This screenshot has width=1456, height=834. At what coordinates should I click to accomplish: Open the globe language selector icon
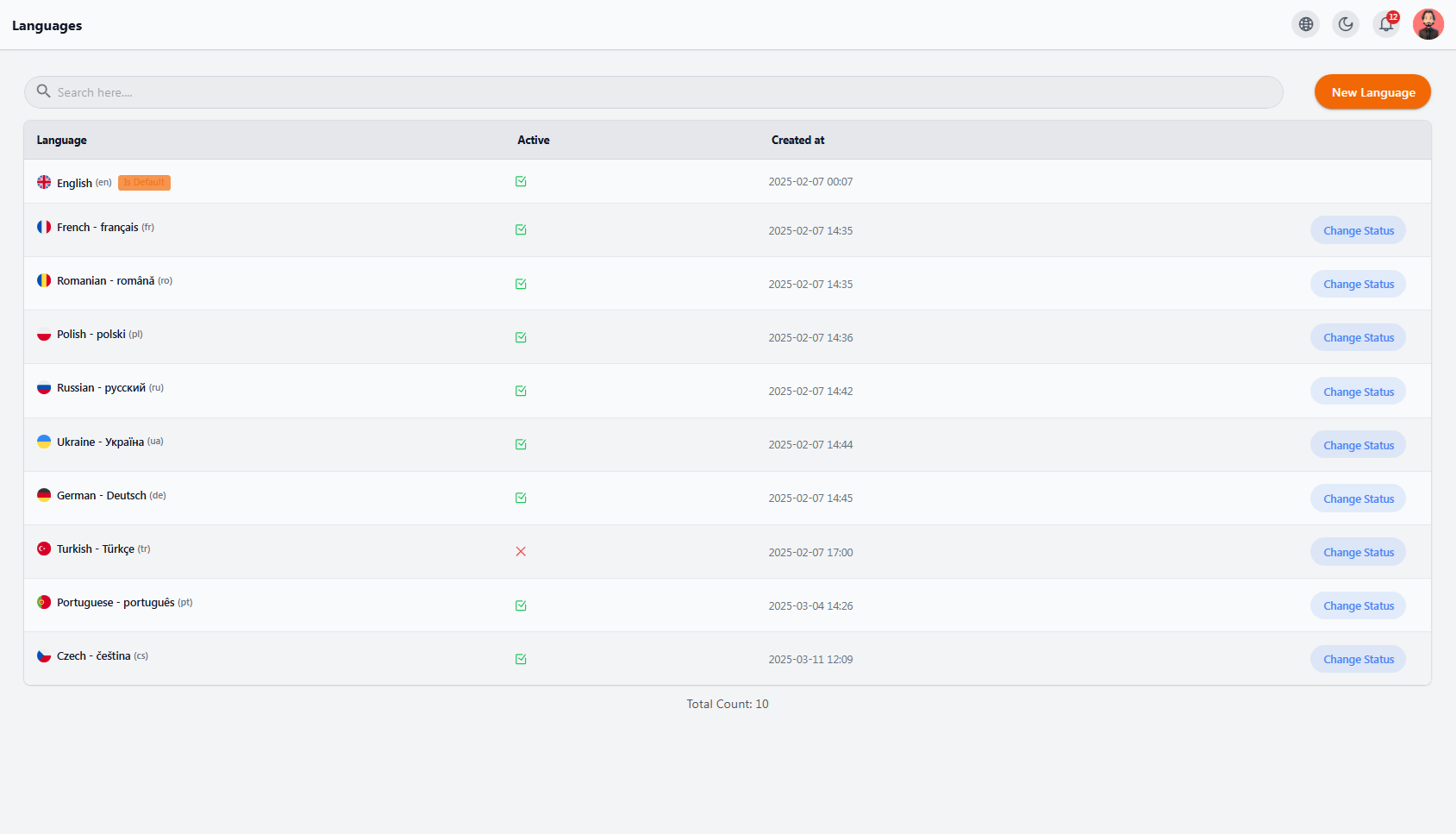[x=1306, y=24]
